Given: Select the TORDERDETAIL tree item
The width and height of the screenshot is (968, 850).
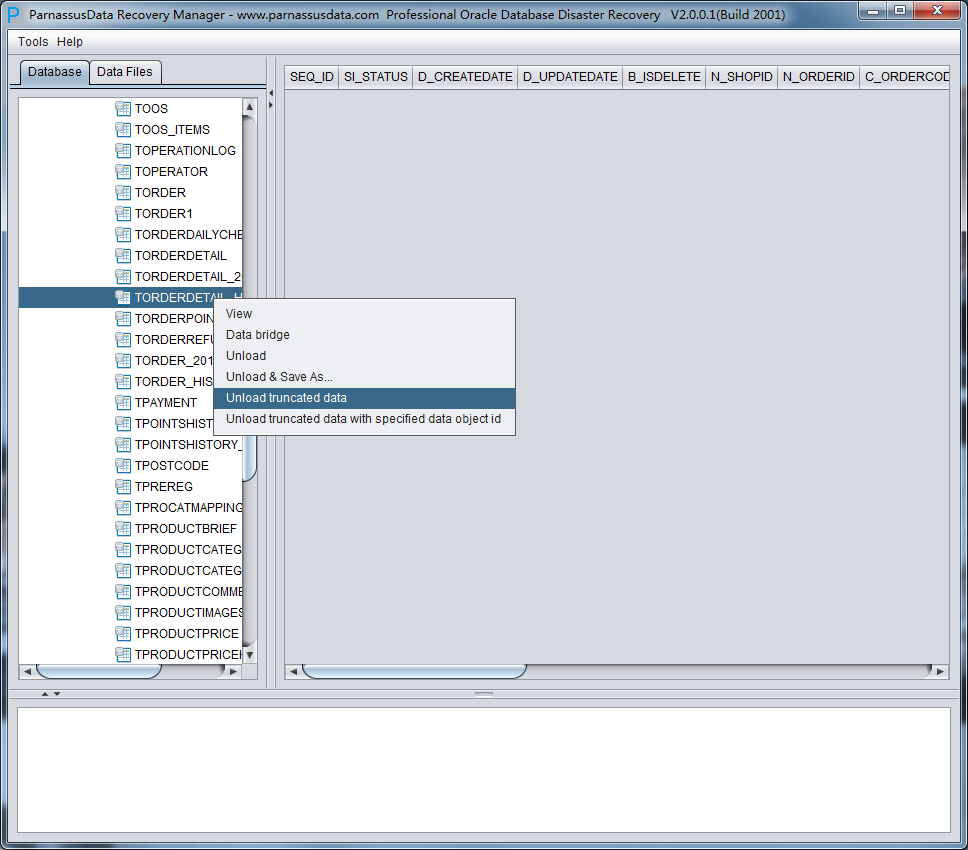Looking at the screenshot, I should [x=180, y=255].
